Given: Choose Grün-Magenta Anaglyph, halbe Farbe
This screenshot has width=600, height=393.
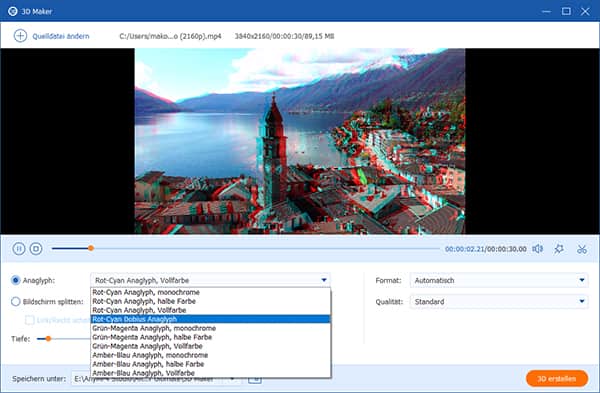Looking at the screenshot, I should click(x=210, y=337).
